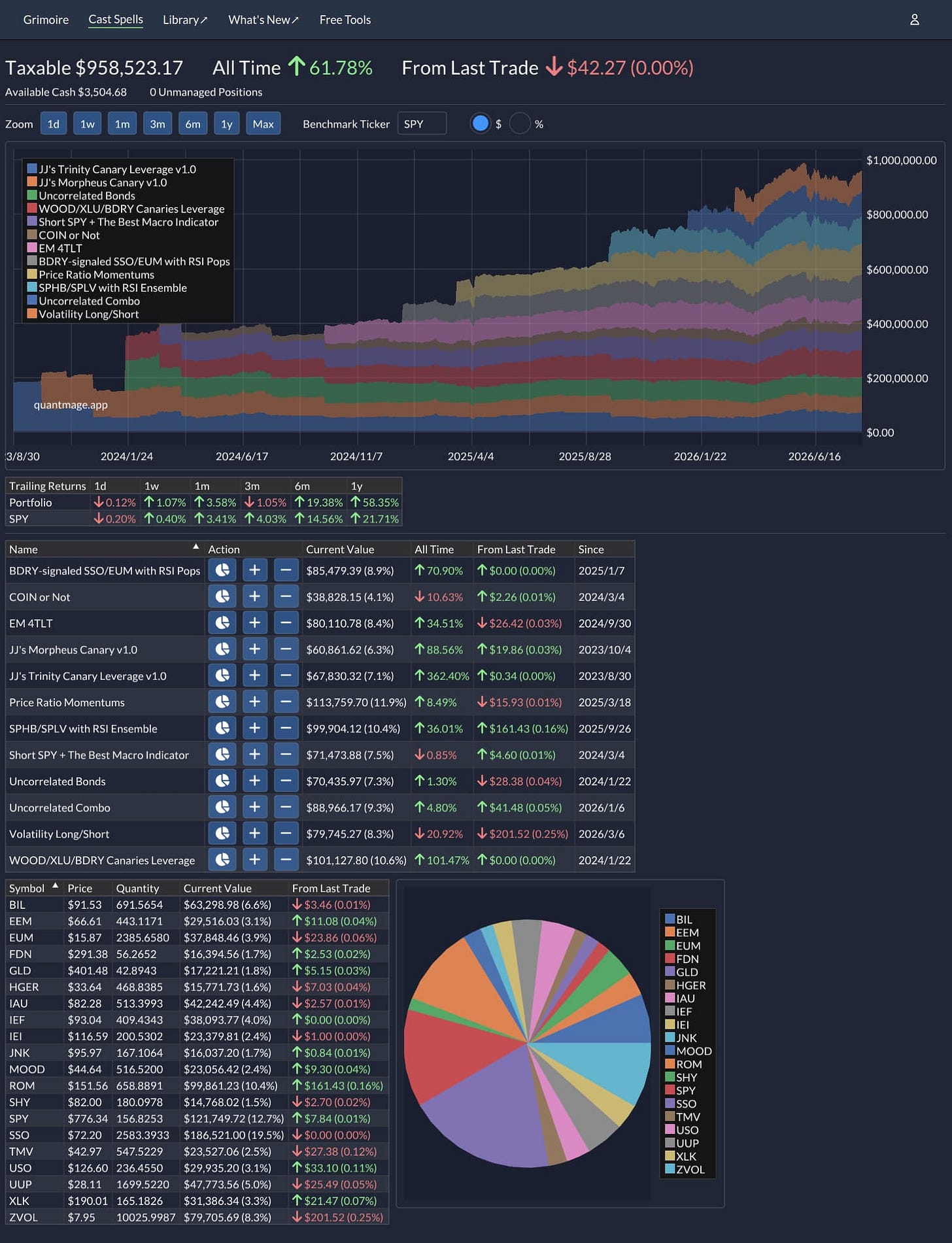Click '0 Unmanaged Positions' text
The width and height of the screenshot is (952, 1243).
point(206,92)
